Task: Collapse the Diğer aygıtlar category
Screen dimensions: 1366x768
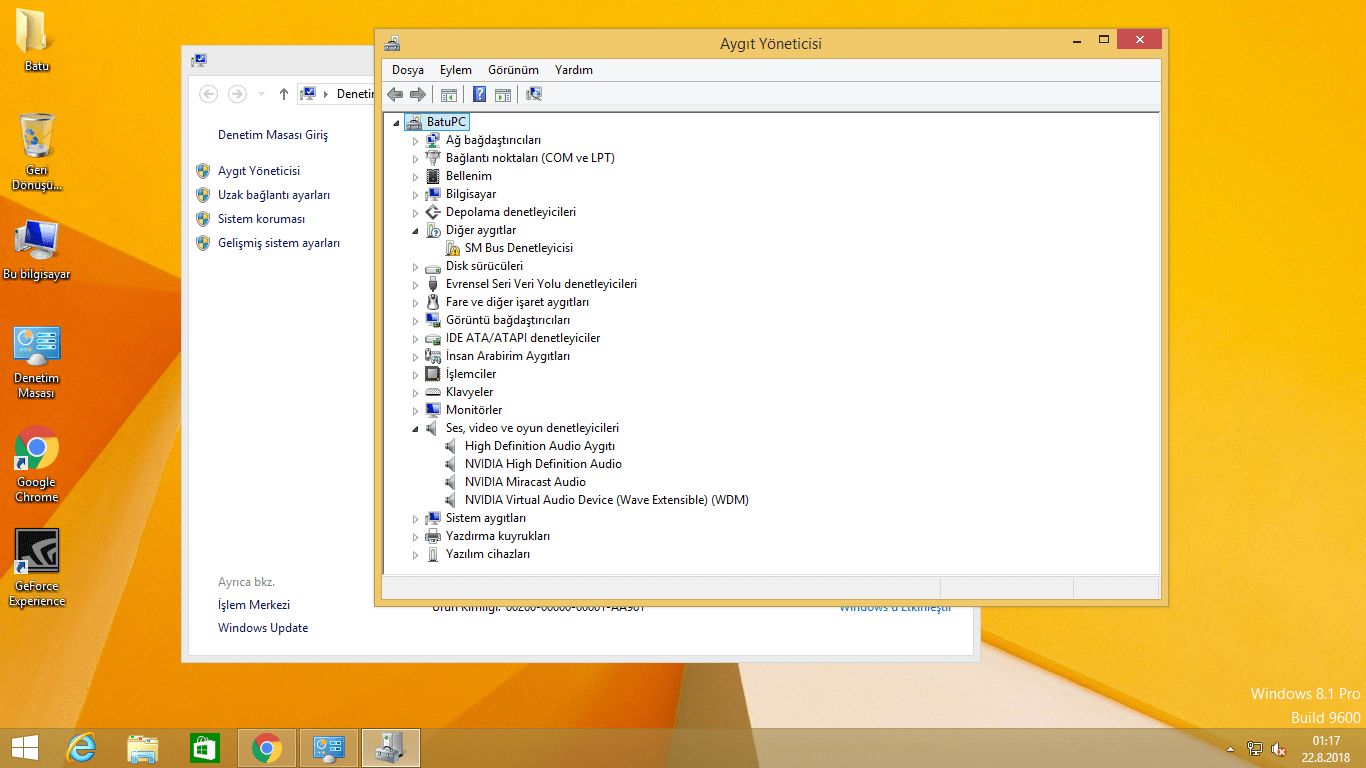Action: point(417,231)
